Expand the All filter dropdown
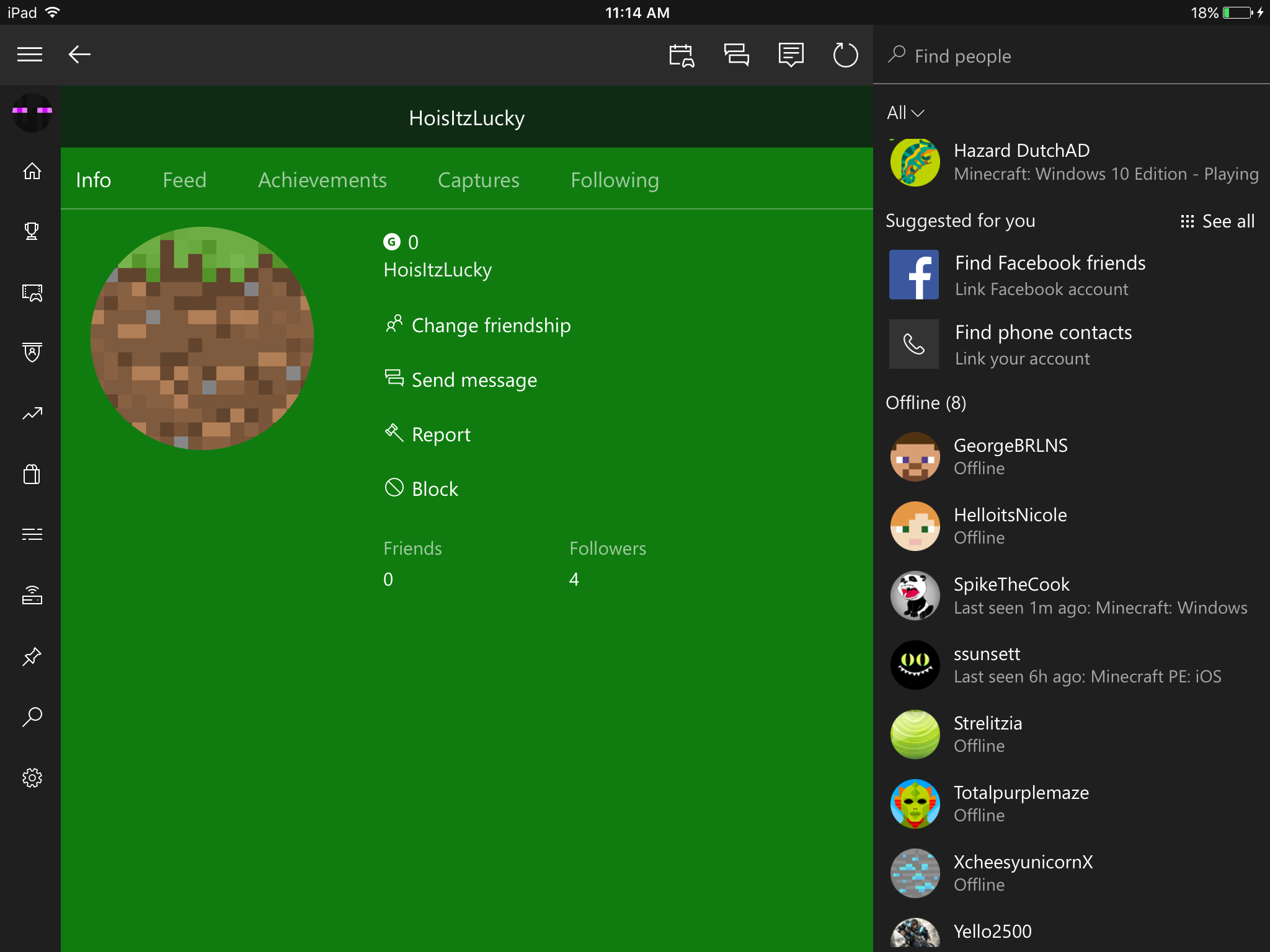Image resolution: width=1270 pixels, height=952 pixels. (905, 113)
